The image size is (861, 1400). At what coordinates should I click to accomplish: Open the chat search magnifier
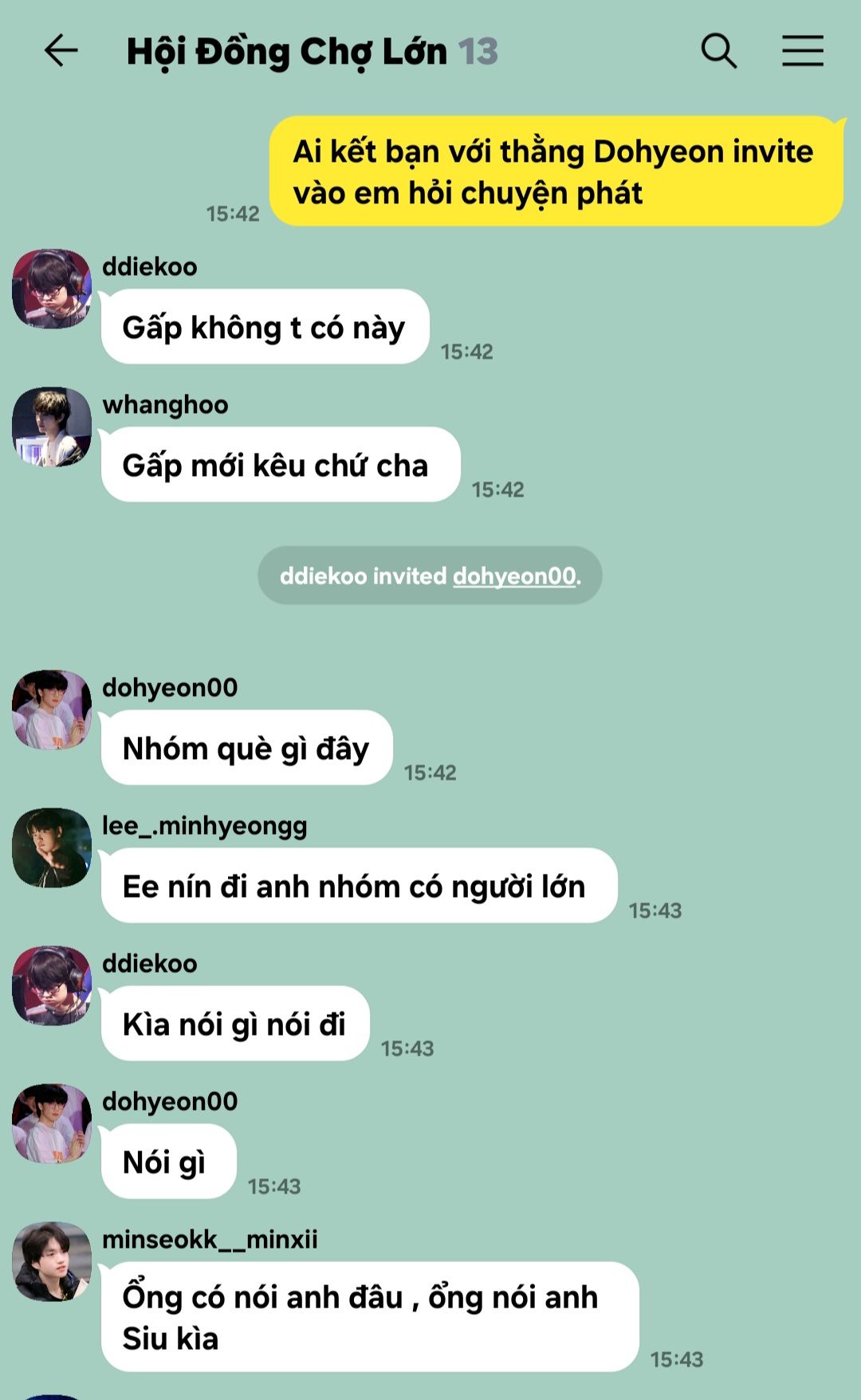(718, 51)
